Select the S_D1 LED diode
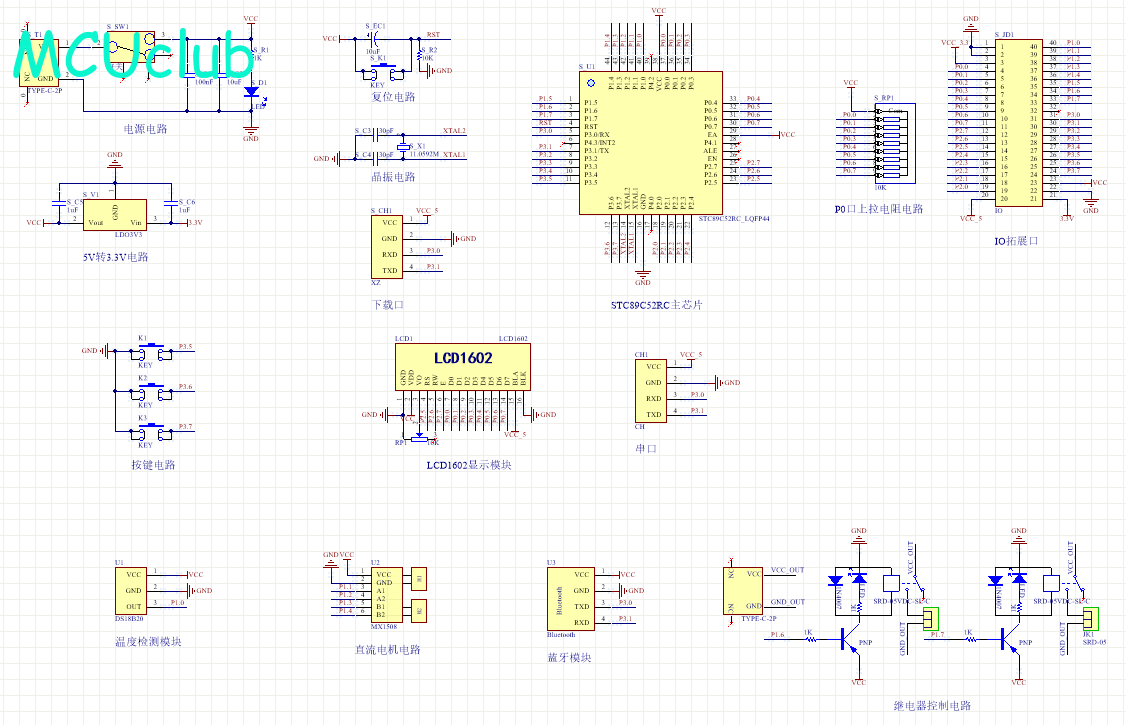Viewport: 1126px width, 725px height. [x=251, y=92]
